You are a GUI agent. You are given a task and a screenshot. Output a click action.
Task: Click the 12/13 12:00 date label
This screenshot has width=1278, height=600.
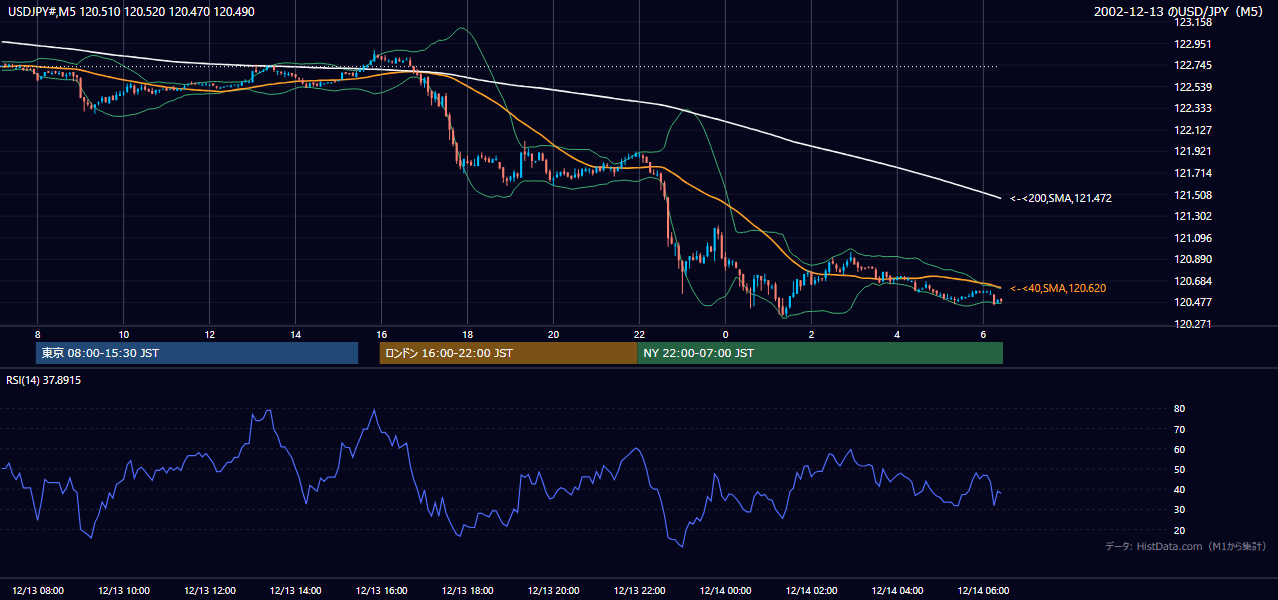(x=210, y=591)
